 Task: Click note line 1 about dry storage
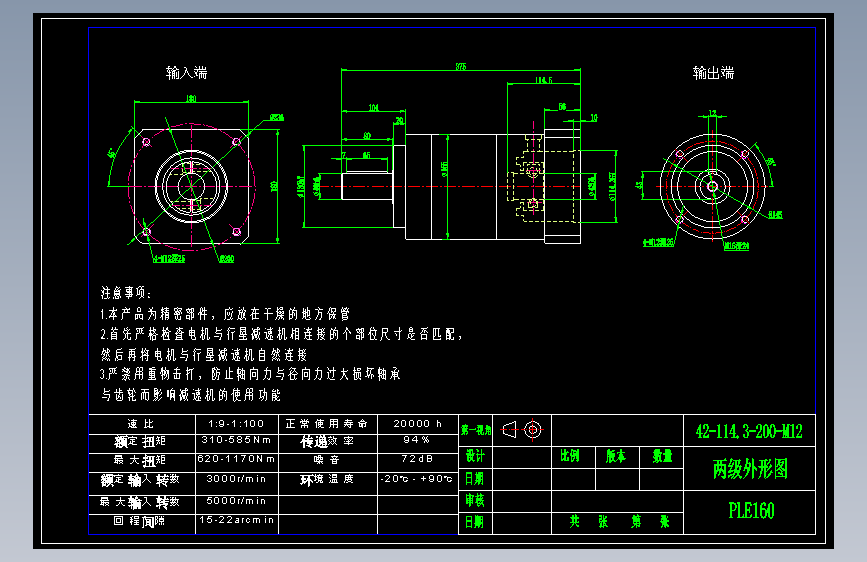coord(224,314)
